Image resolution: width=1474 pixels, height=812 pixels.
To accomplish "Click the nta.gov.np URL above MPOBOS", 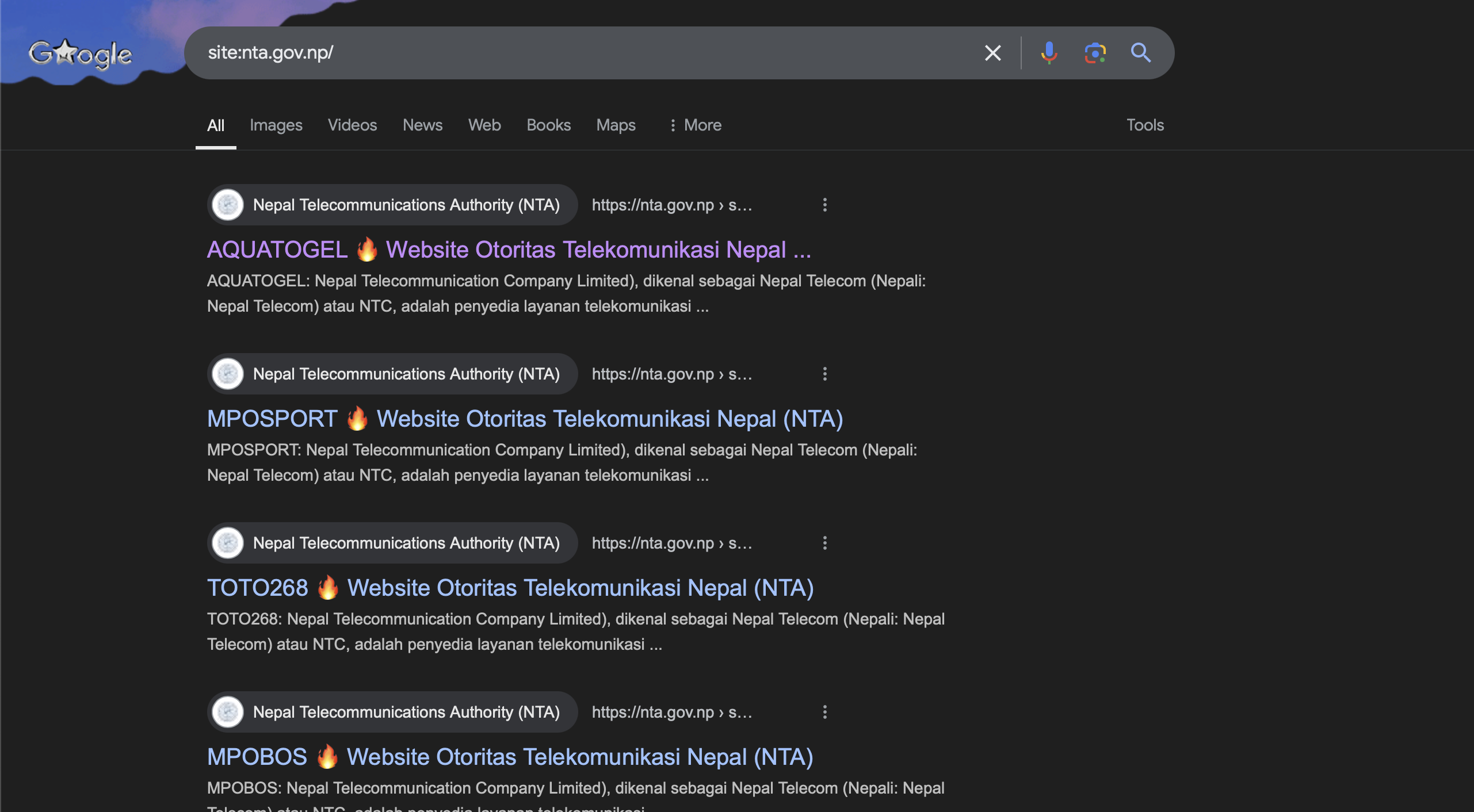I will point(672,712).
